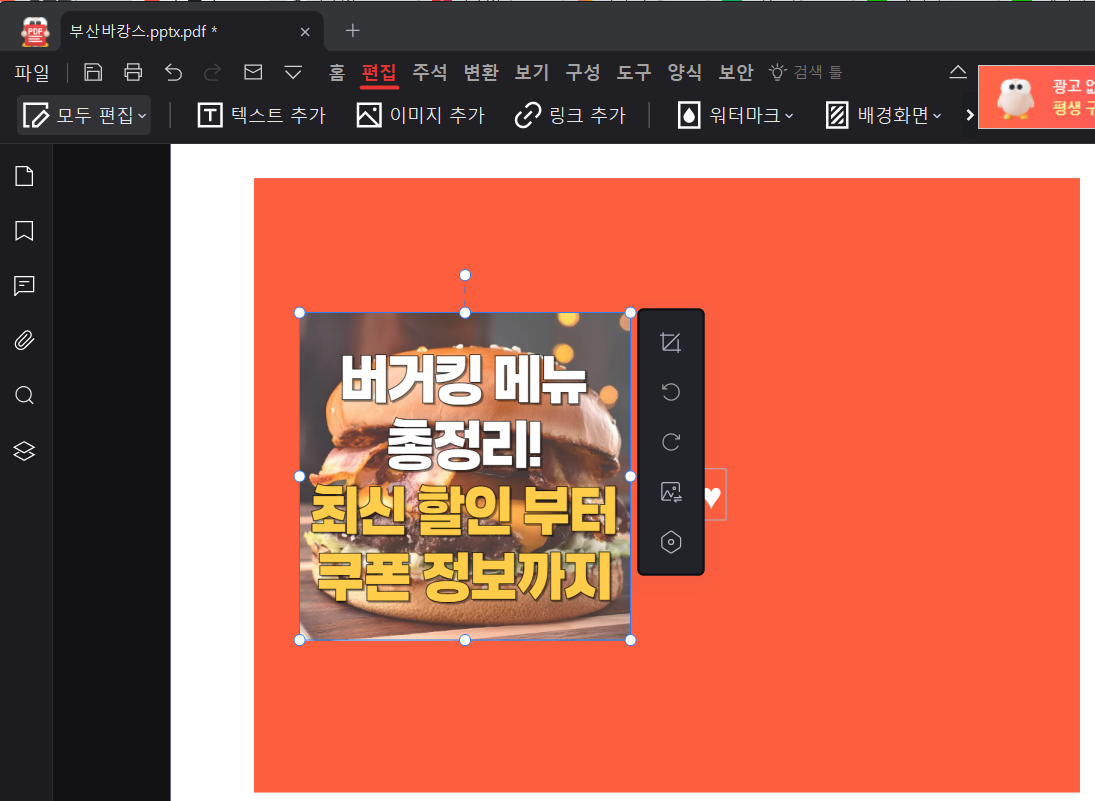Select the 편집 tab
Image resolution: width=1095 pixels, height=801 pixels.
[379, 73]
